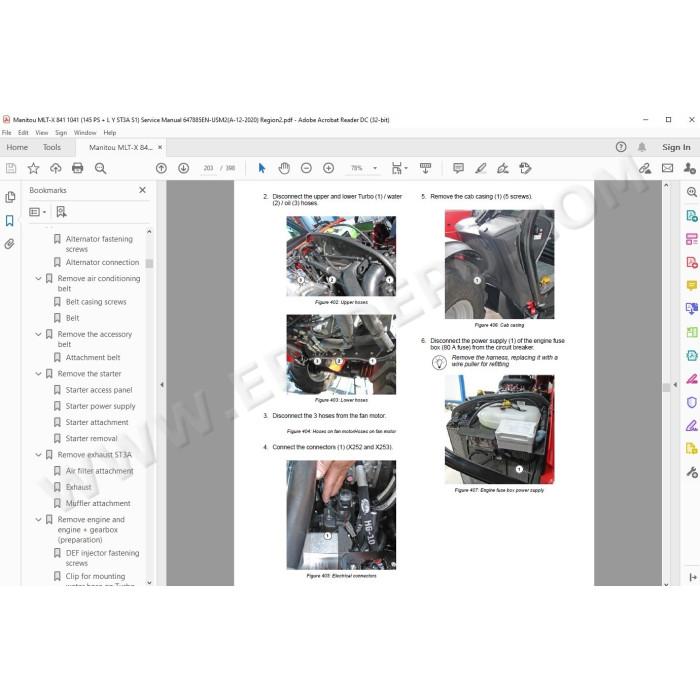
Task: Open the Sign document pen icon
Action: pyautogui.click(x=503, y=168)
